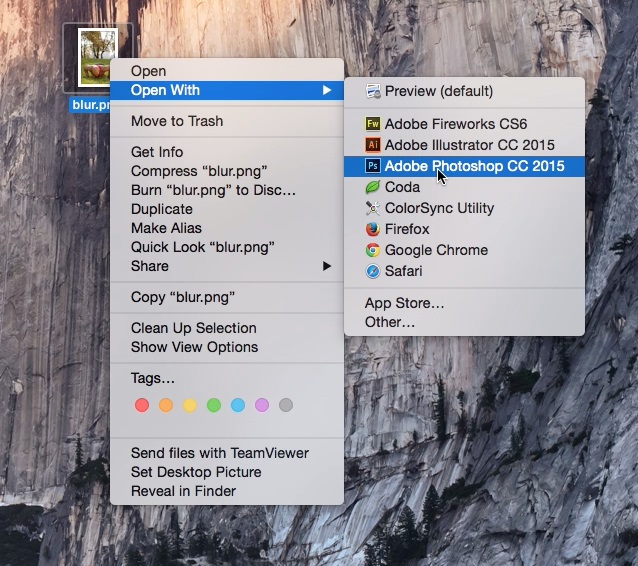Image resolution: width=638 pixels, height=566 pixels.
Task: Expand the Open With submenu arrow
Action: click(327, 90)
